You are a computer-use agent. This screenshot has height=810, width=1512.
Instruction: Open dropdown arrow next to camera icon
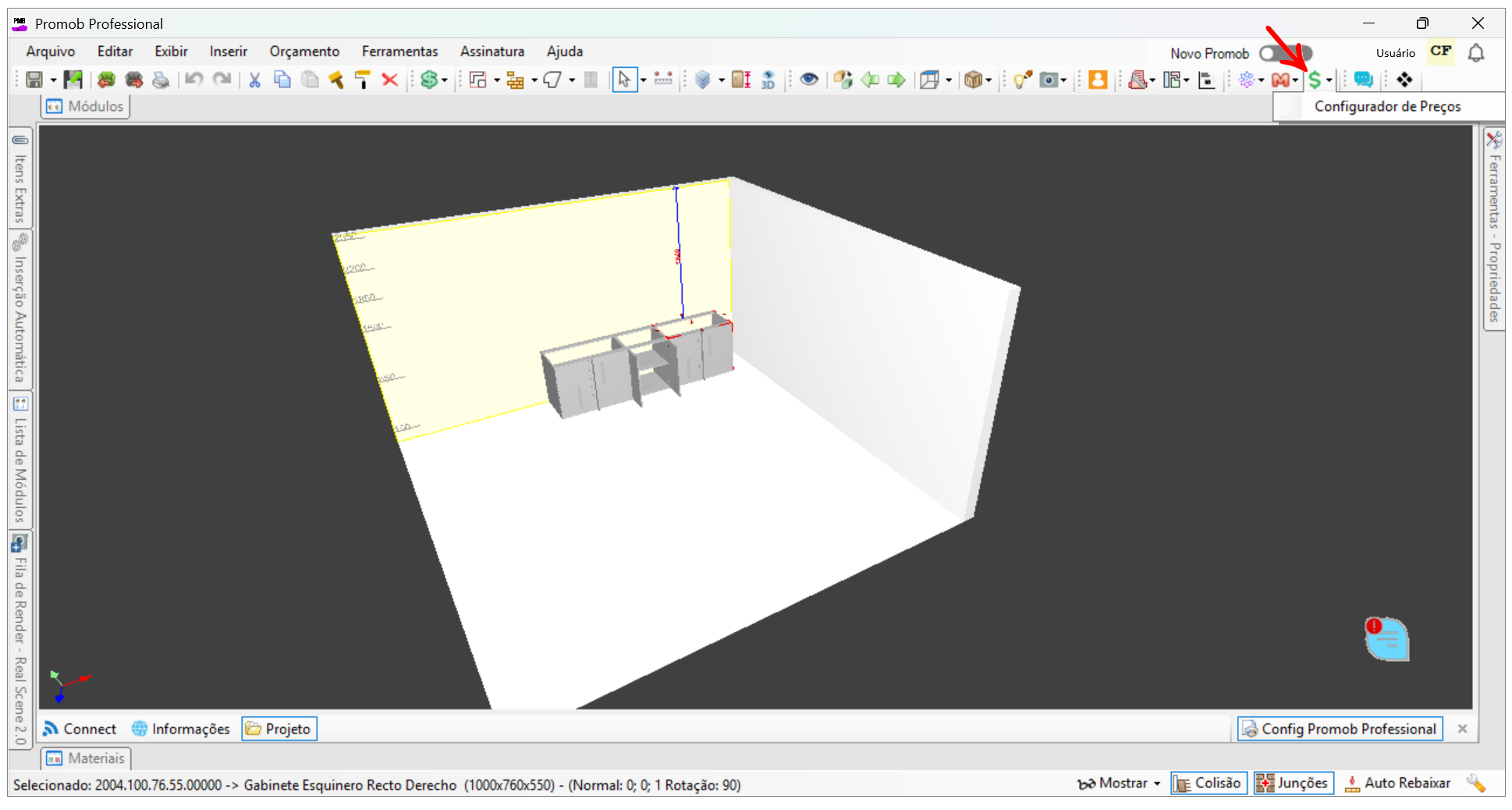click(1063, 80)
